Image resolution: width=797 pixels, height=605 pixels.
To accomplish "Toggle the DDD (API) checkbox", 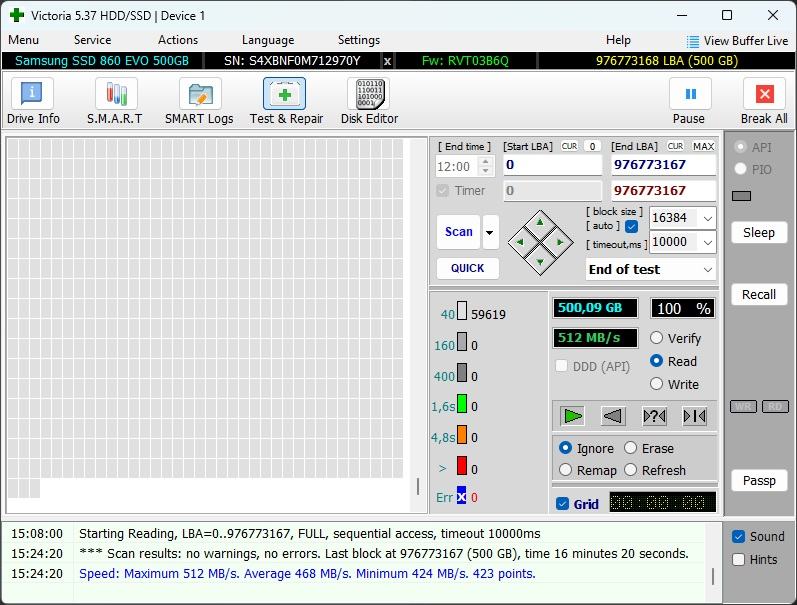I will (x=562, y=366).
